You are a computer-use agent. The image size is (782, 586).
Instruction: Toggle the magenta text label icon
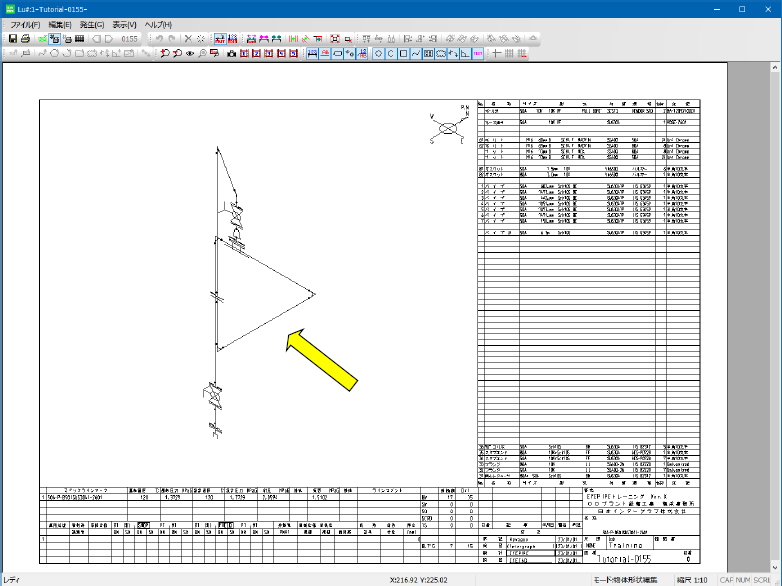pos(477,53)
